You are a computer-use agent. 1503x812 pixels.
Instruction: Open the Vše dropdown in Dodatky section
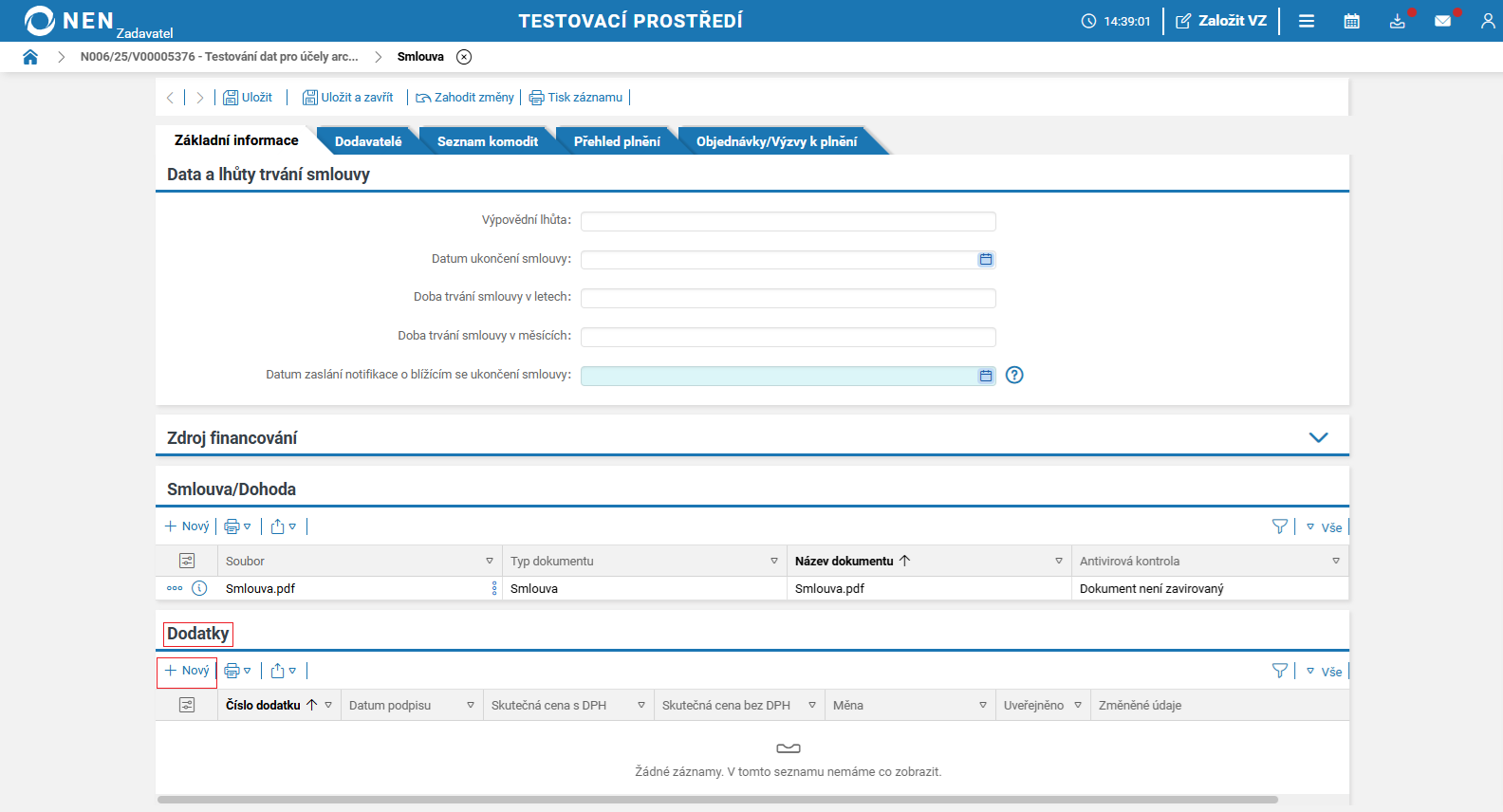point(1325,672)
